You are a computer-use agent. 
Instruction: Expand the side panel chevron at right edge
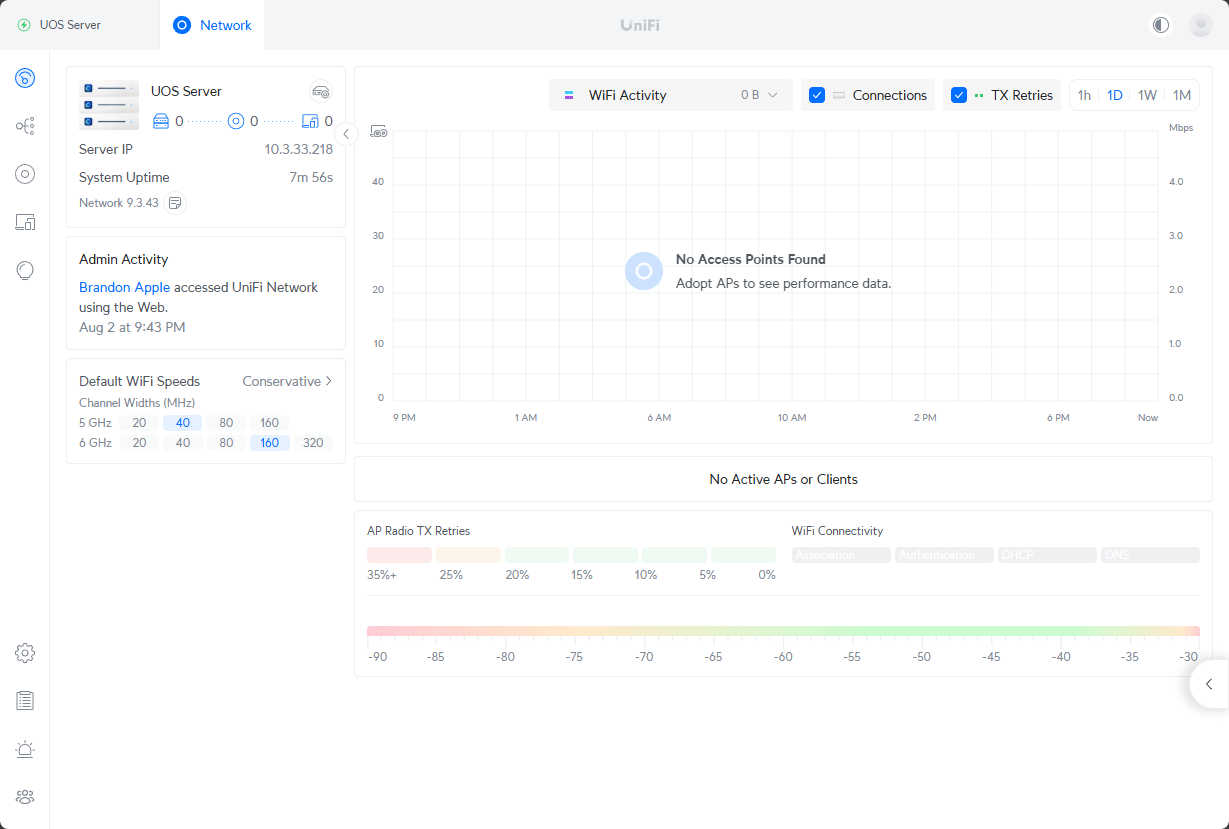[1209, 684]
